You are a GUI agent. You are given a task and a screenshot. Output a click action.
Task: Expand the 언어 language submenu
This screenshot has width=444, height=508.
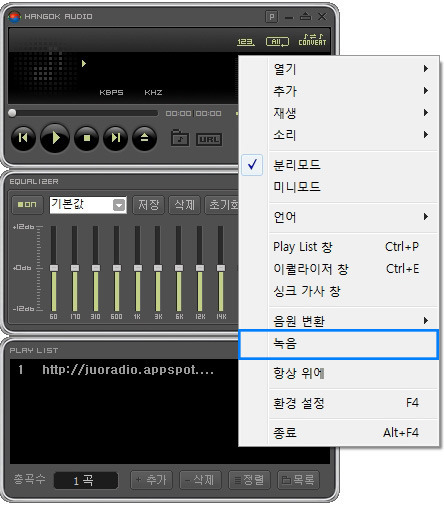(x=339, y=217)
